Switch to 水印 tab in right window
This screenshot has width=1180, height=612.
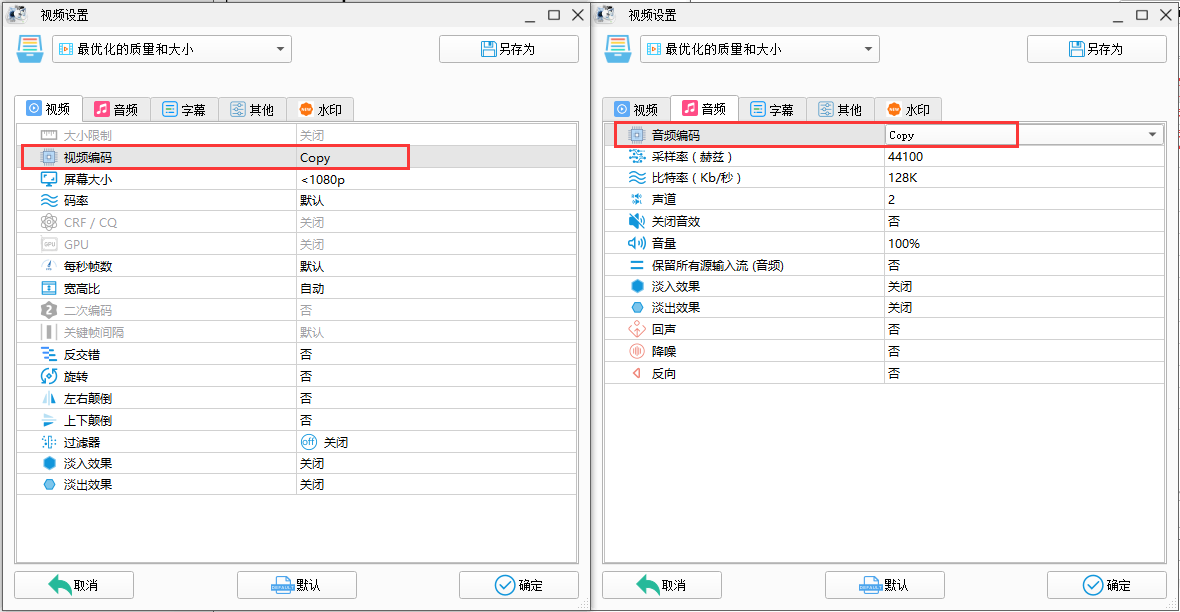908,110
